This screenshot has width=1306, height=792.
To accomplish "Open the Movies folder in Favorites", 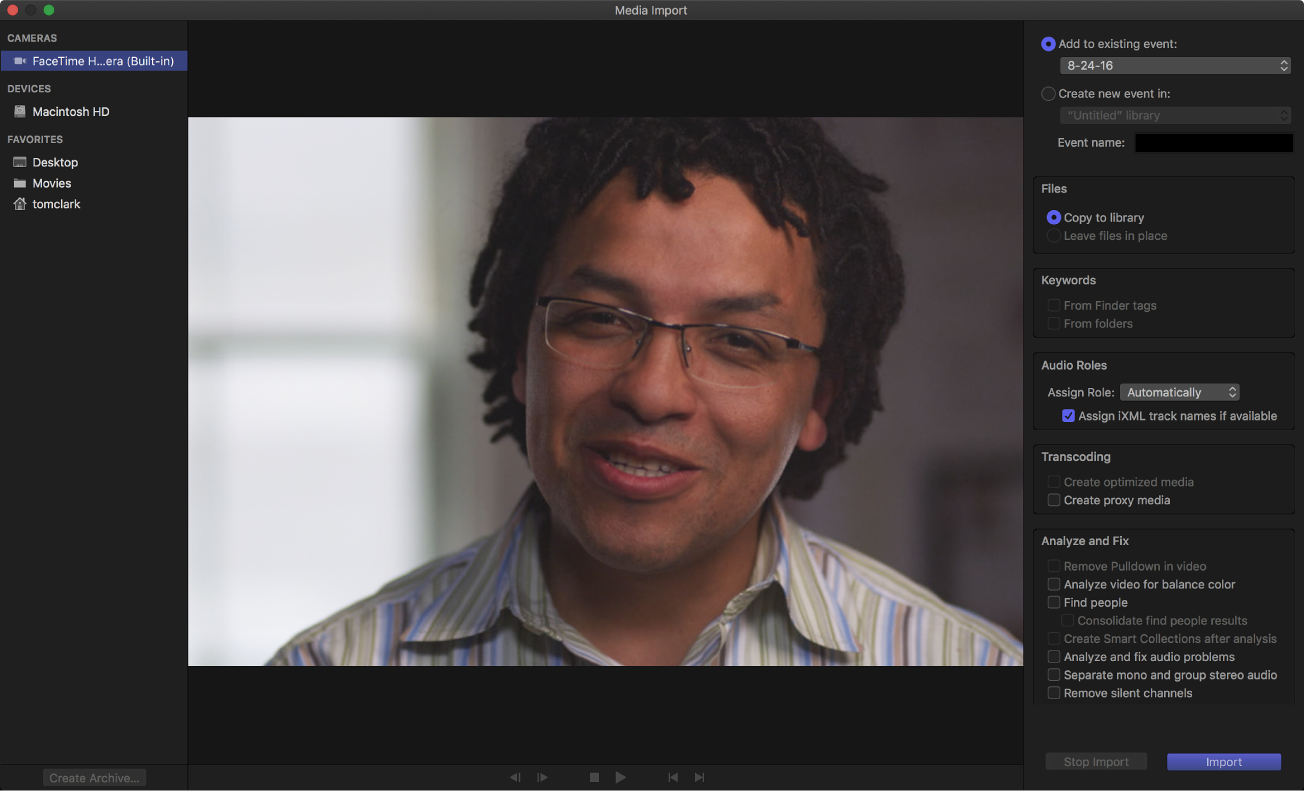I will [51, 183].
